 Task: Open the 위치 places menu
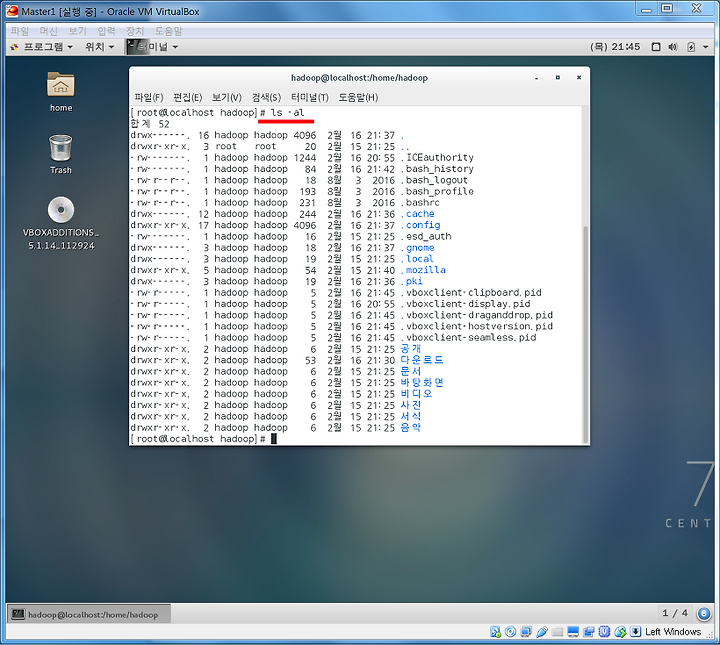(x=99, y=47)
